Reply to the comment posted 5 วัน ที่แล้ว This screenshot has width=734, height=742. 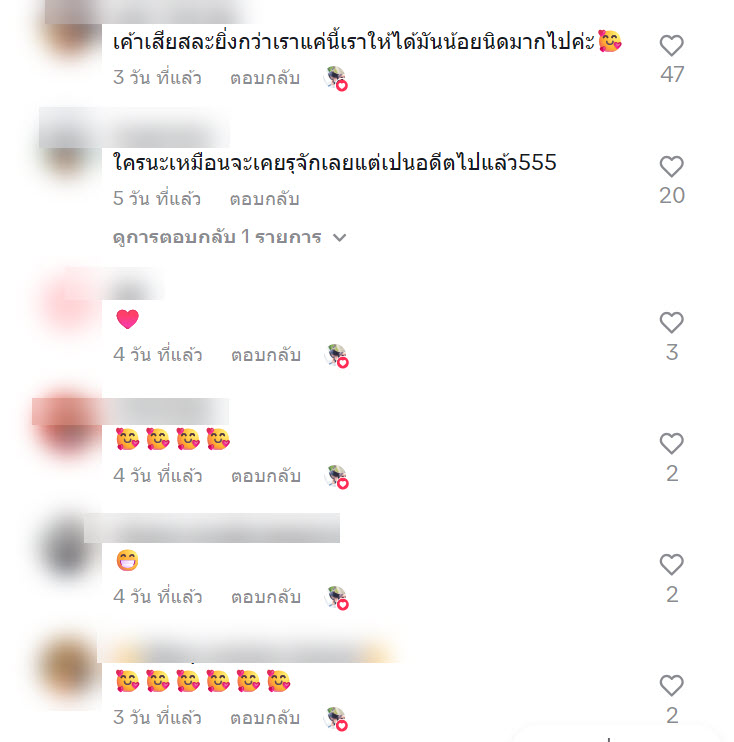click(x=265, y=199)
